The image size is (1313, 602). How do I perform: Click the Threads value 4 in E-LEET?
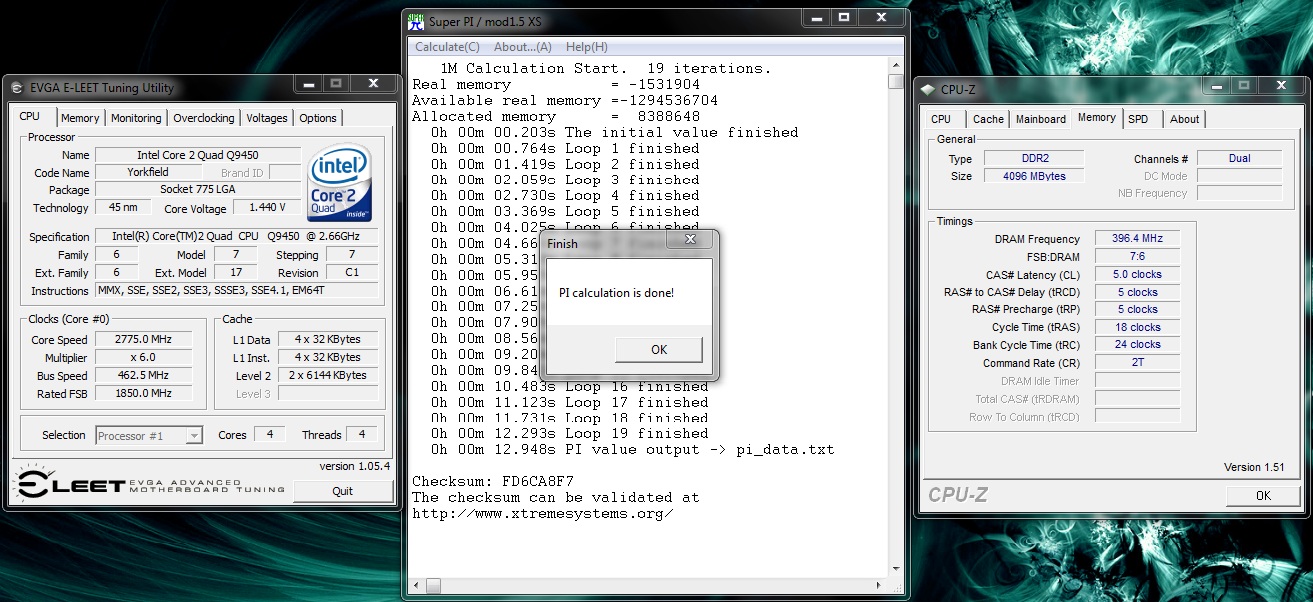click(x=361, y=434)
